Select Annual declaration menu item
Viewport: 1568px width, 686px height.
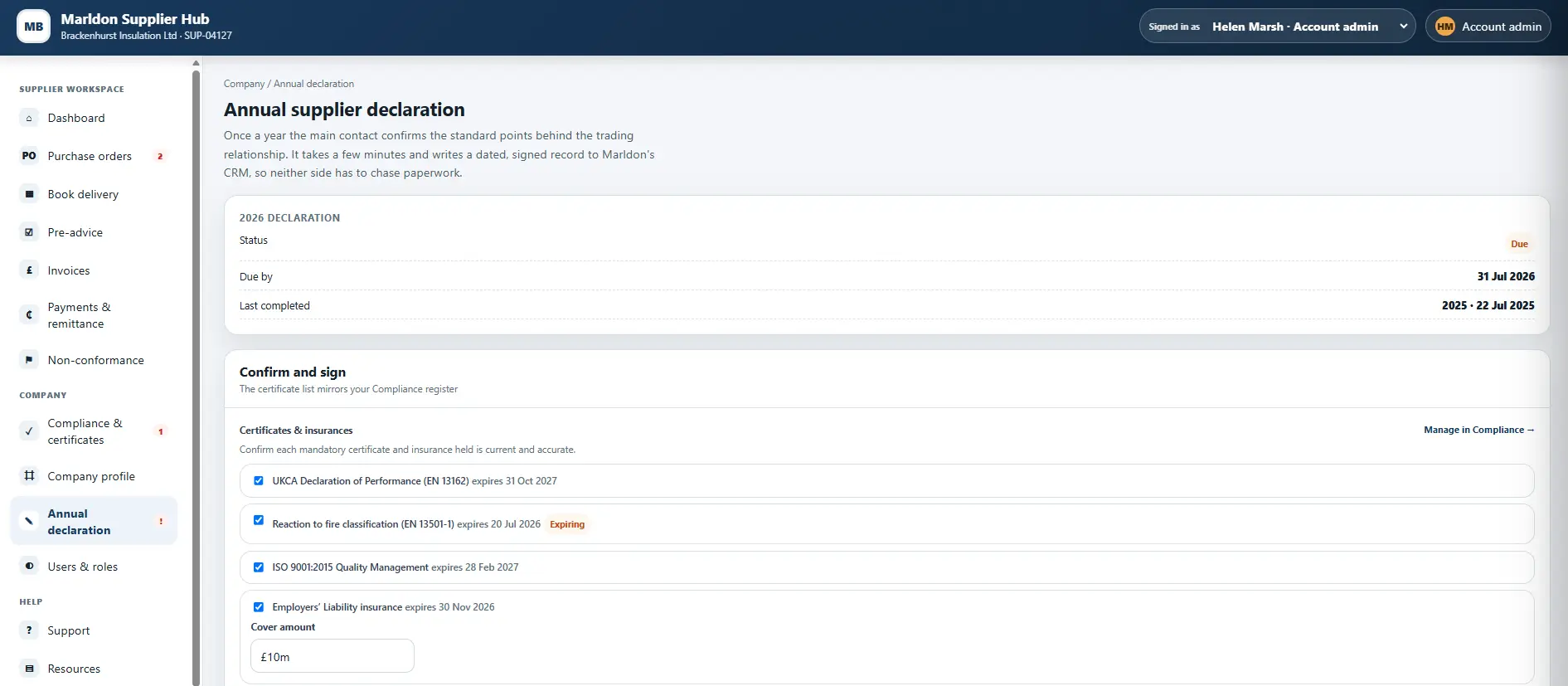94,522
